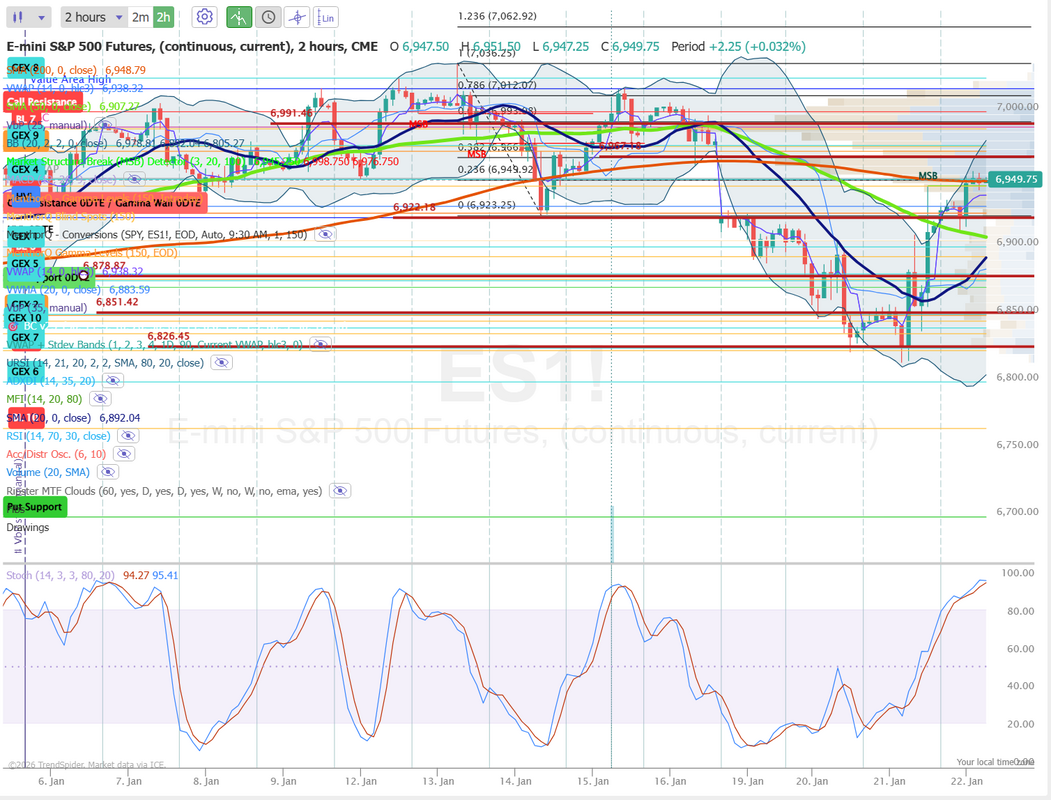Click the 6,949.75 current price tag
The height and width of the screenshot is (800, 1051).
pyautogui.click(x=1015, y=179)
